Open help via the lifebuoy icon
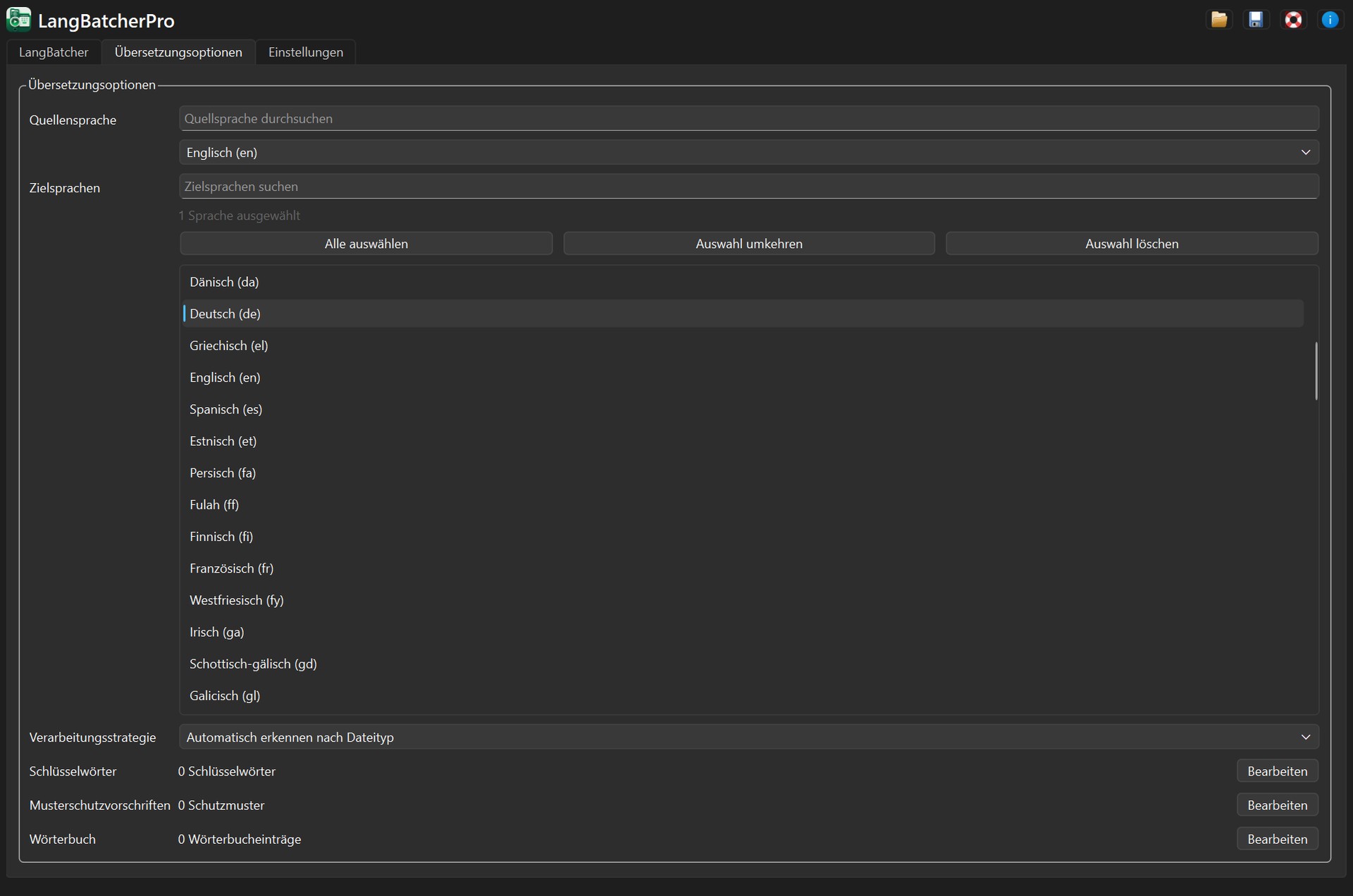The image size is (1353, 896). [x=1293, y=20]
